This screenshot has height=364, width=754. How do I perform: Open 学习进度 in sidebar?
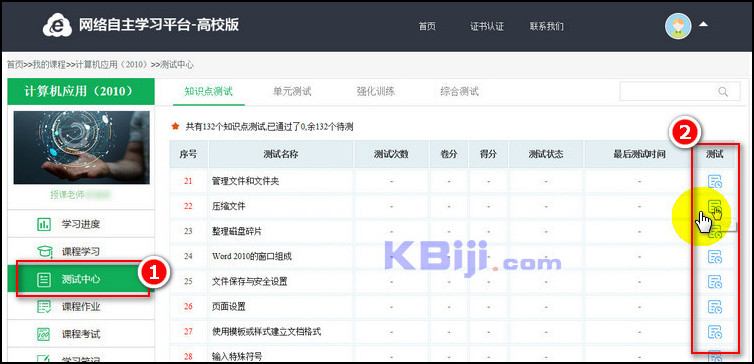(x=81, y=224)
